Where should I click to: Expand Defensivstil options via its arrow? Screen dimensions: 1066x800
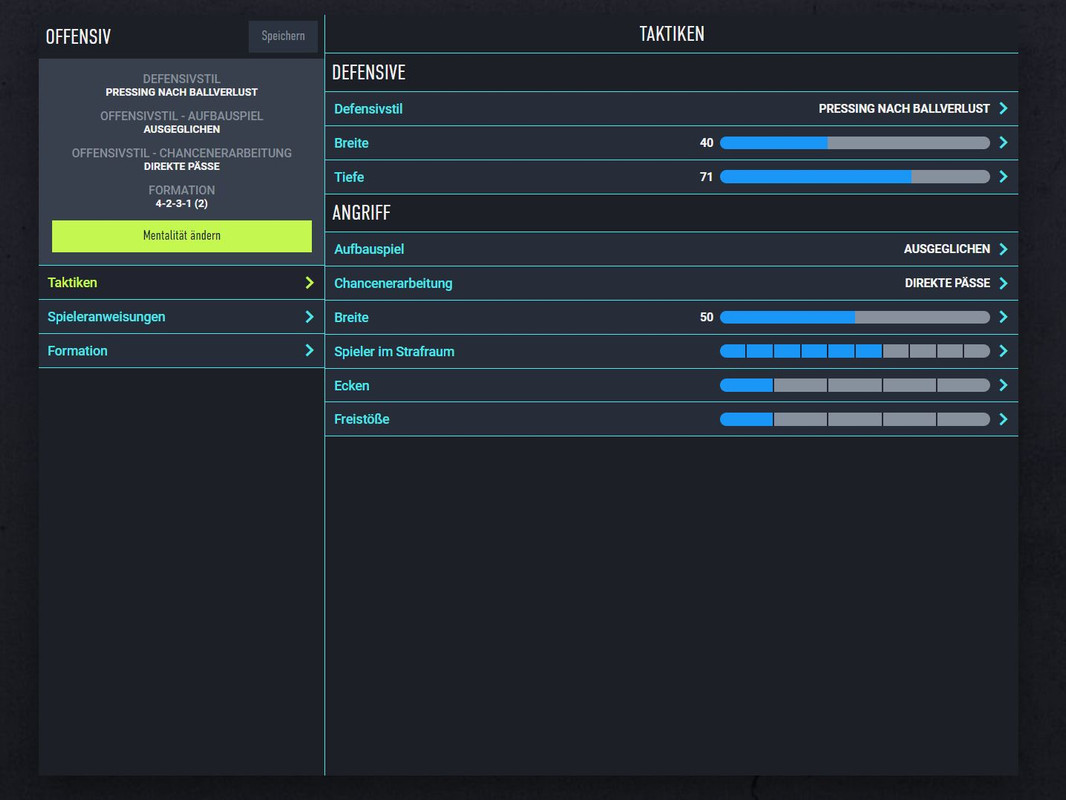[1003, 109]
